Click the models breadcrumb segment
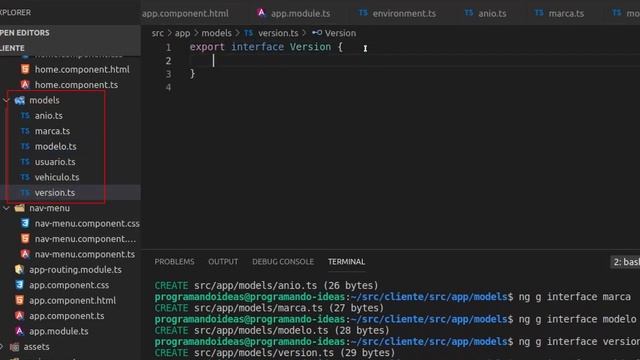Image resolution: width=640 pixels, height=360 pixels. click(216, 33)
